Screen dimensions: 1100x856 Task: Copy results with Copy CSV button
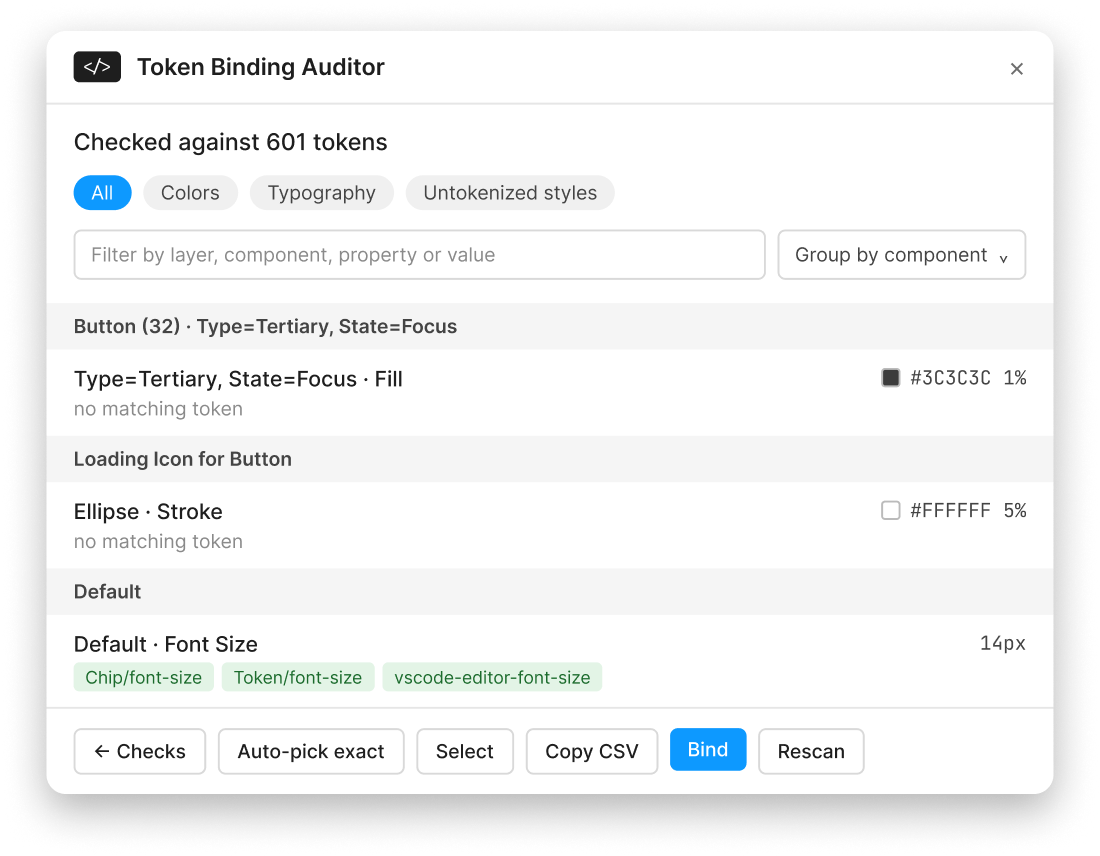tap(592, 751)
